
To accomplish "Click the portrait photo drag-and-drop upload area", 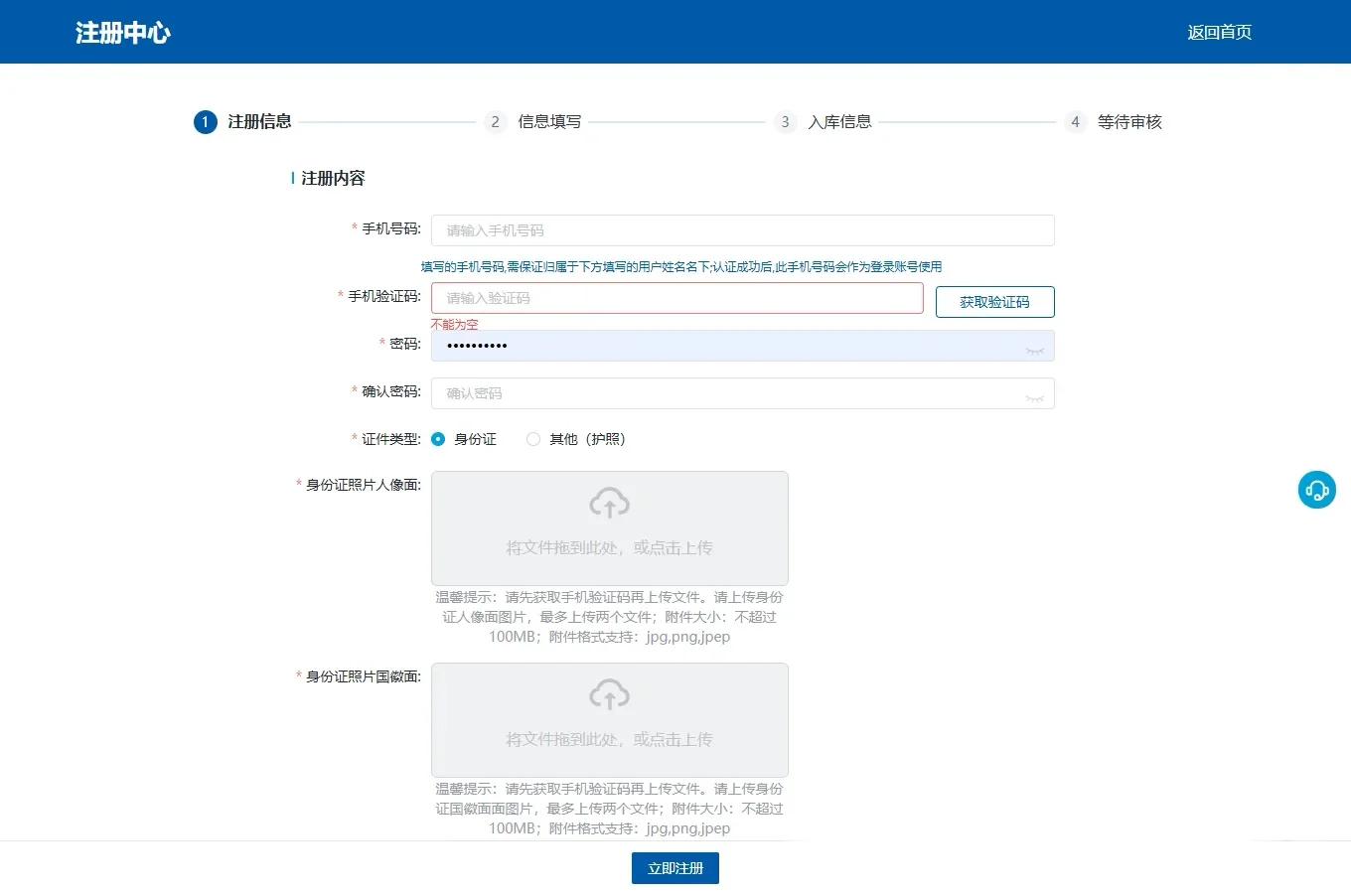I will (609, 527).
